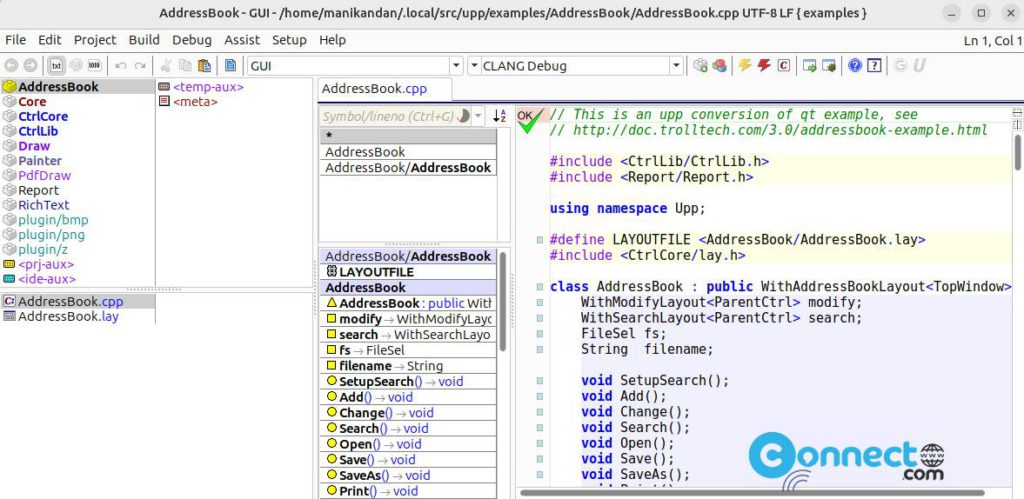Select the <temp-aux> entry
Image resolution: width=1024 pixels, height=499 pixels.
click(234, 86)
